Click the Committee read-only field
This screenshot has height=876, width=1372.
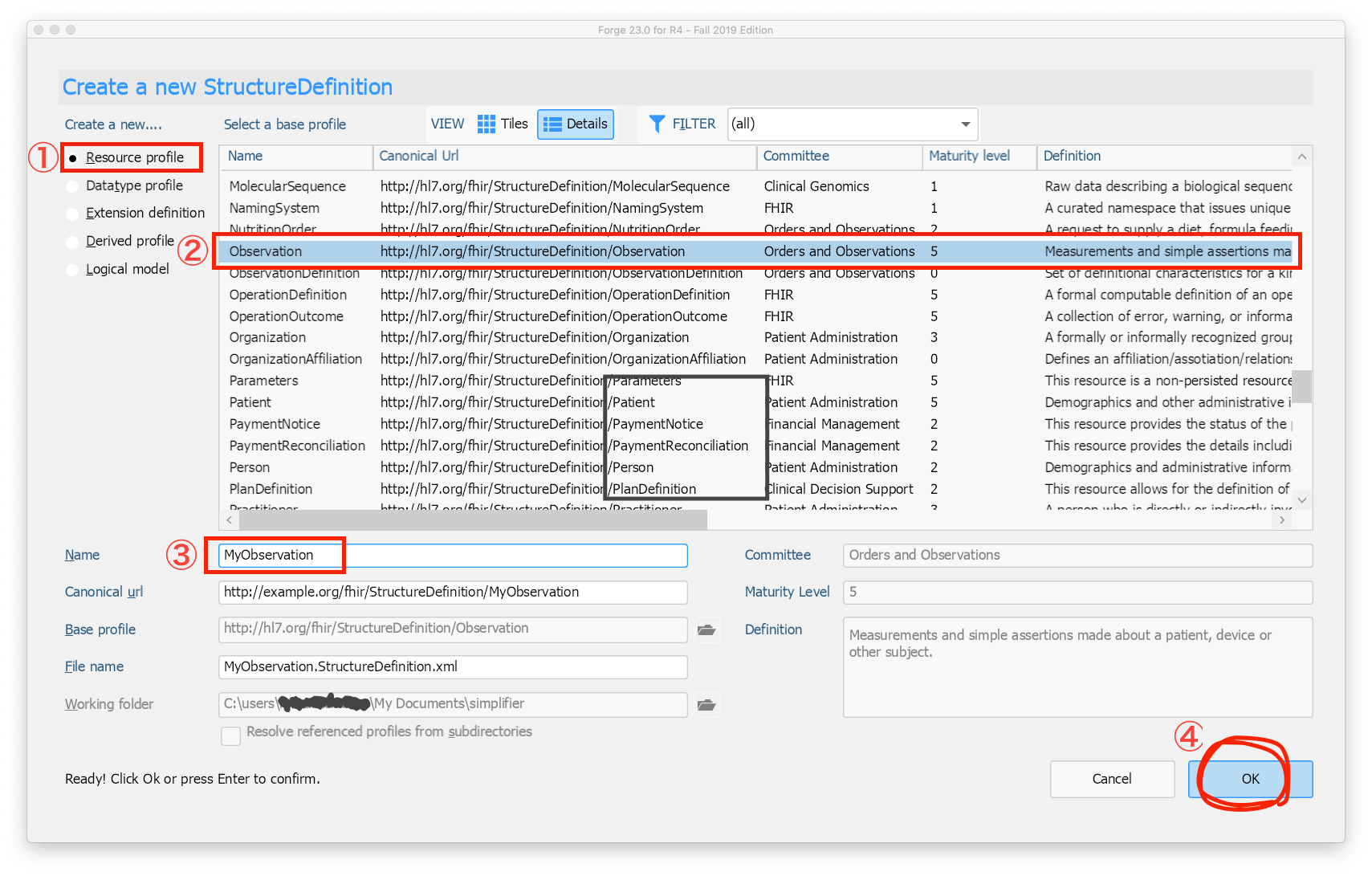[1077, 555]
